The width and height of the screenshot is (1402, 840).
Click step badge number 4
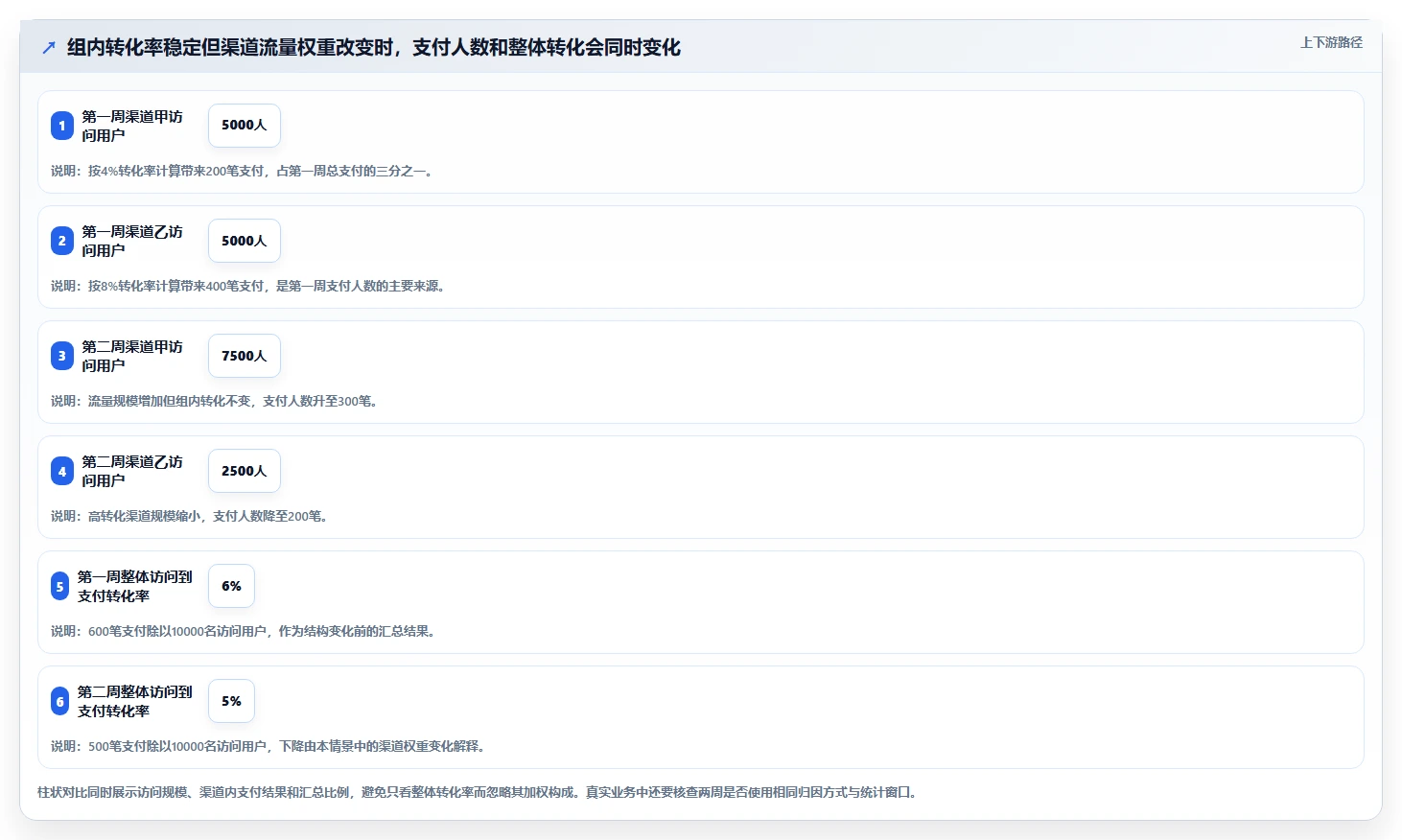click(62, 471)
